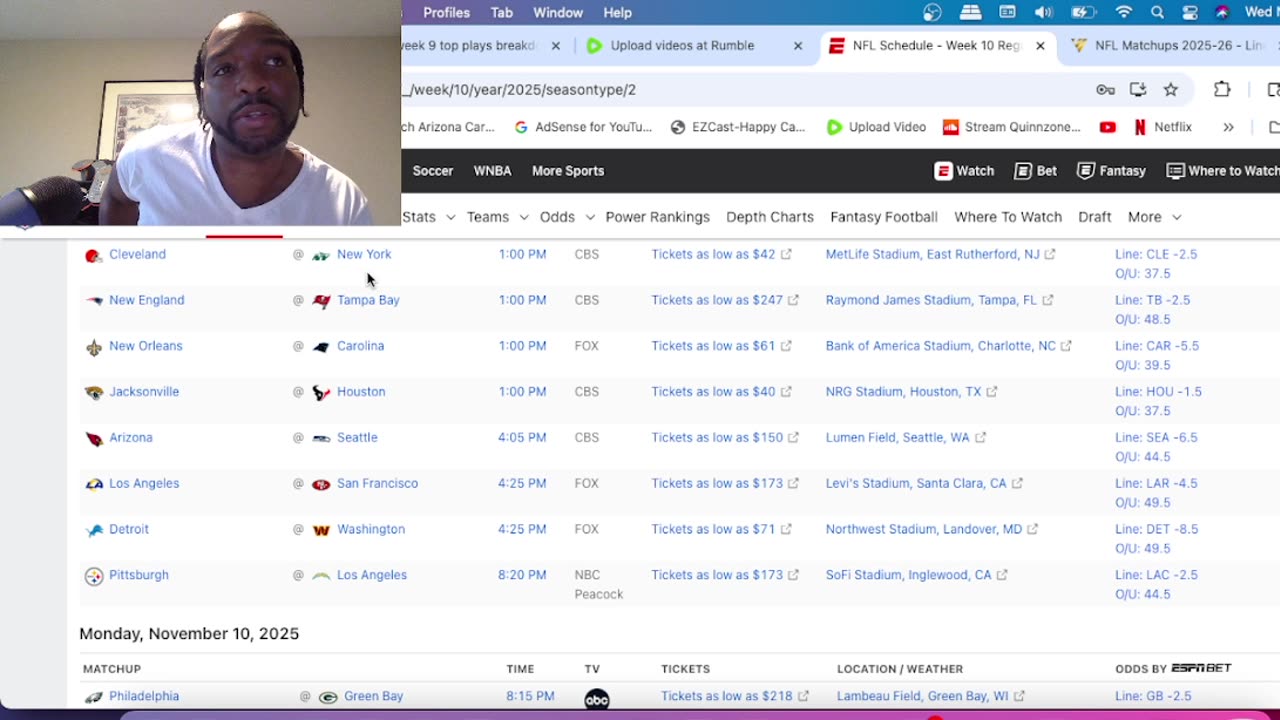Open the Help menu
1280x720 pixels.
coord(617,13)
